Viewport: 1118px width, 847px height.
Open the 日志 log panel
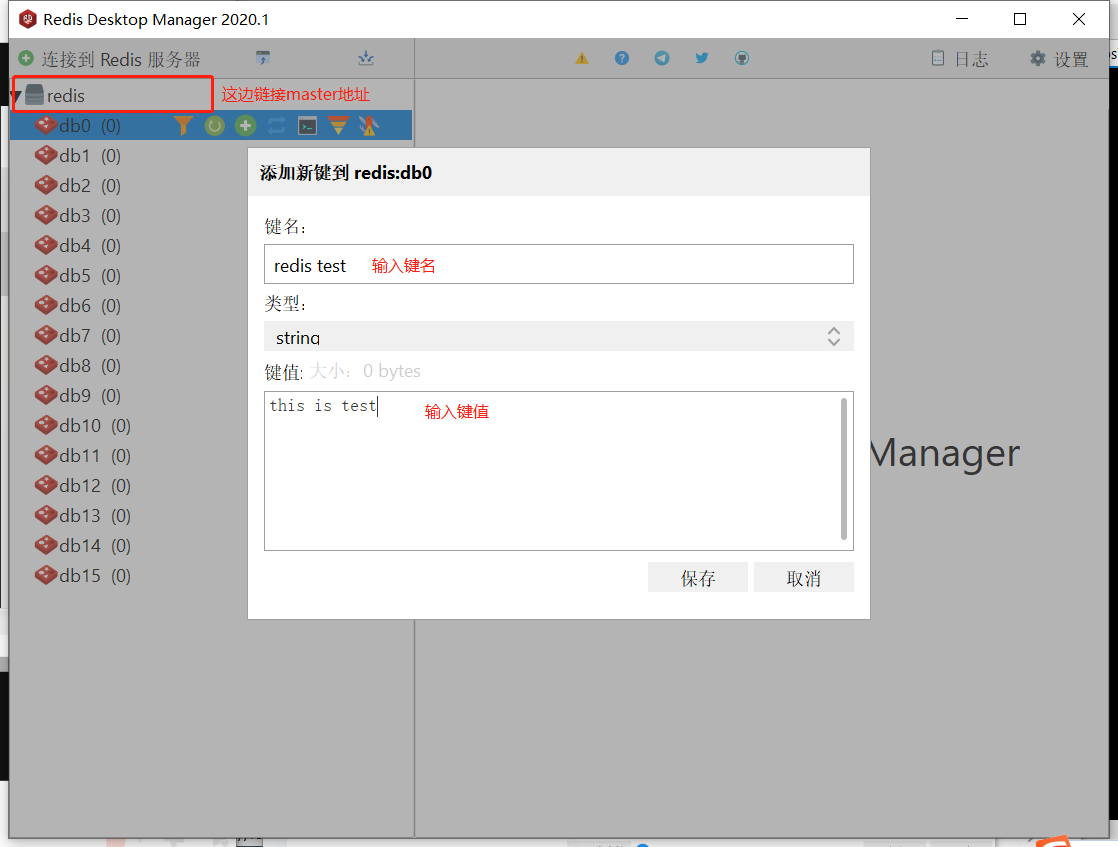point(959,58)
